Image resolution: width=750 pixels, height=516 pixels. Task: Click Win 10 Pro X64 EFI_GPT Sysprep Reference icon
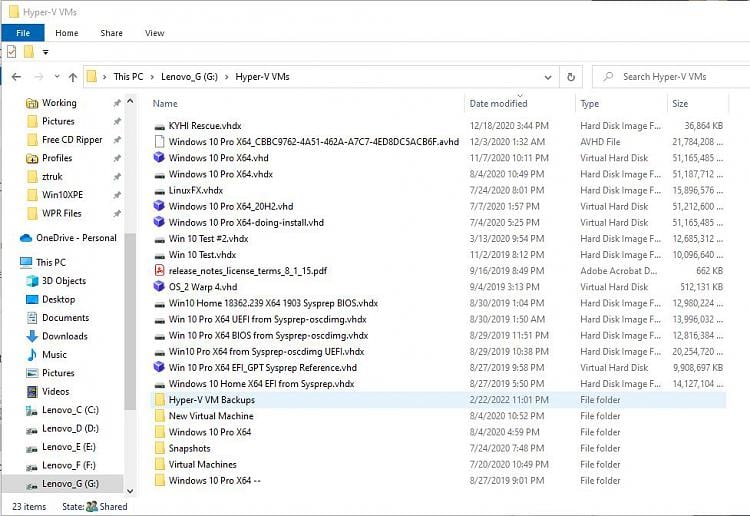point(159,367)
